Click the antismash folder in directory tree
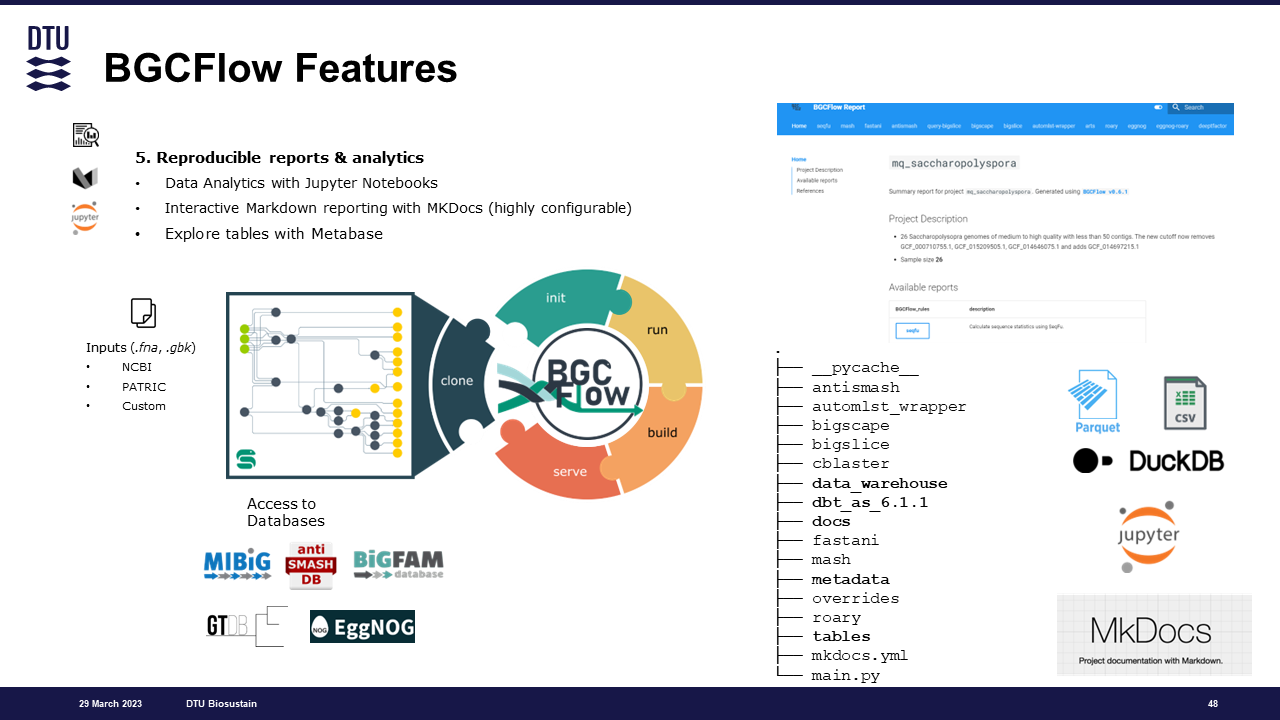This screenshot has height=720, width=1280. click(856, 387)
